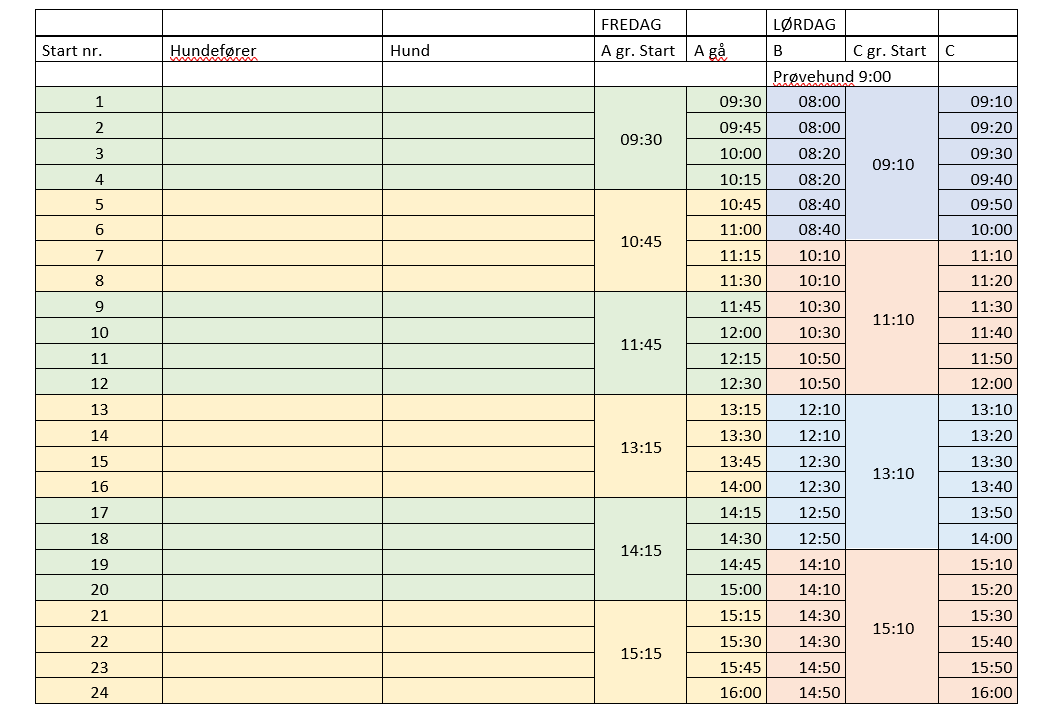
Task: Select the LØRDAG header cell
Action: point(804,24)
